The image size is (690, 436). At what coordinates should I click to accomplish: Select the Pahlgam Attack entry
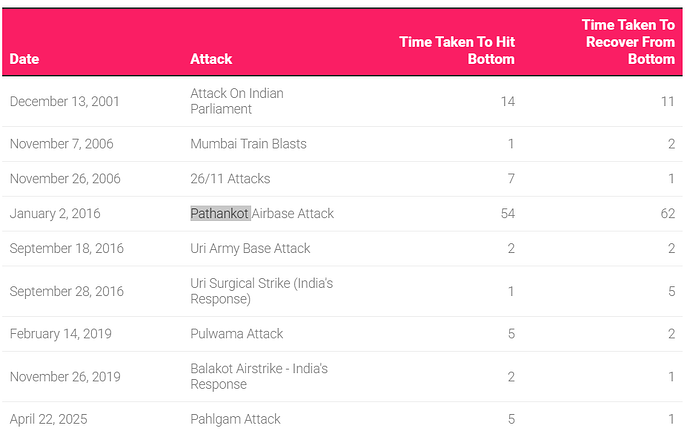click(235, 419)
